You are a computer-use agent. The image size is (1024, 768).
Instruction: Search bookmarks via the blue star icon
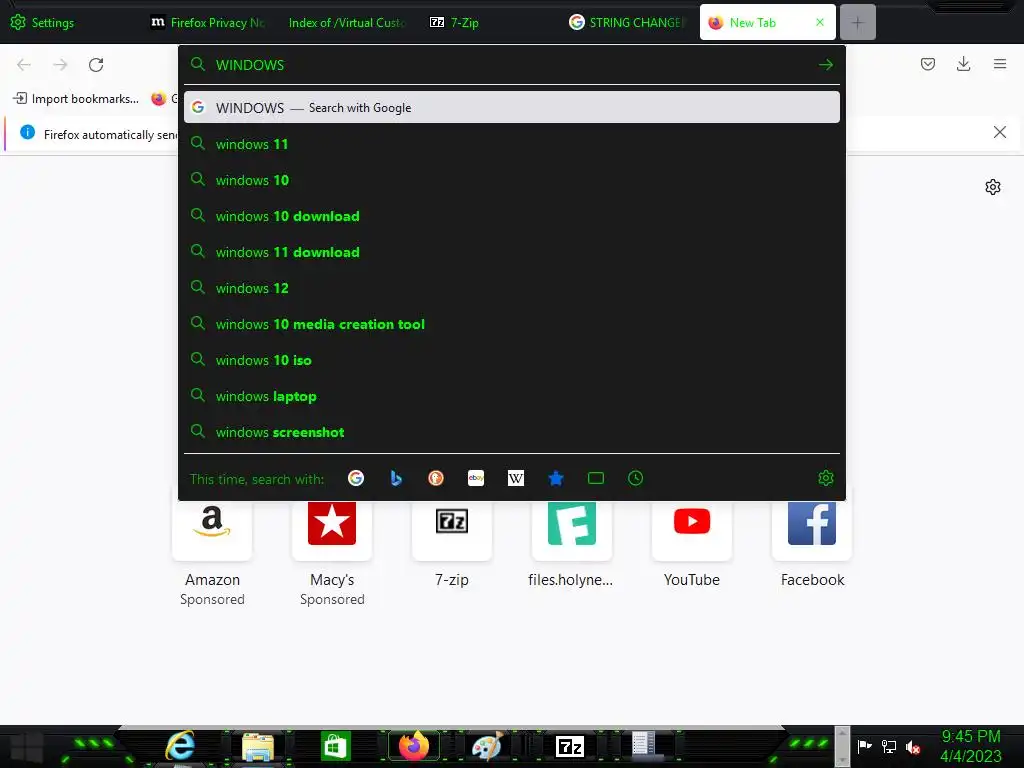click(x=556, y=479)
